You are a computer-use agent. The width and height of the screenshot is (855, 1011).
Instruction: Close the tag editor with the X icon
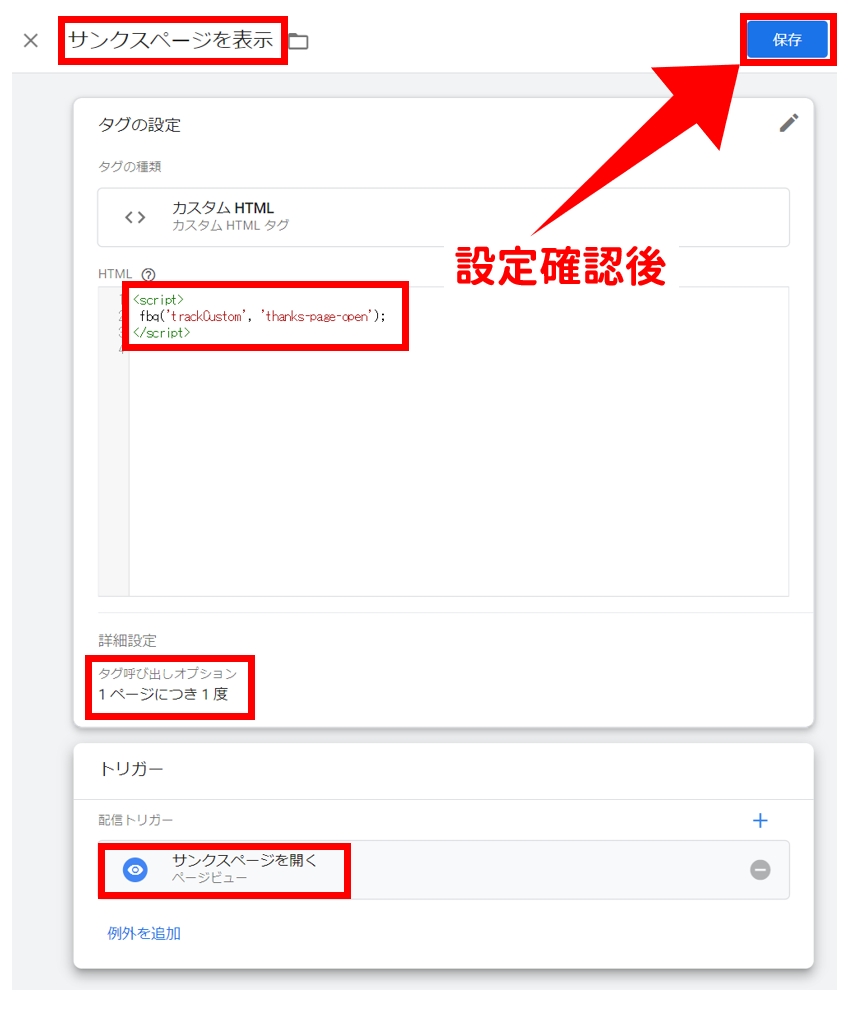(30, 41)
